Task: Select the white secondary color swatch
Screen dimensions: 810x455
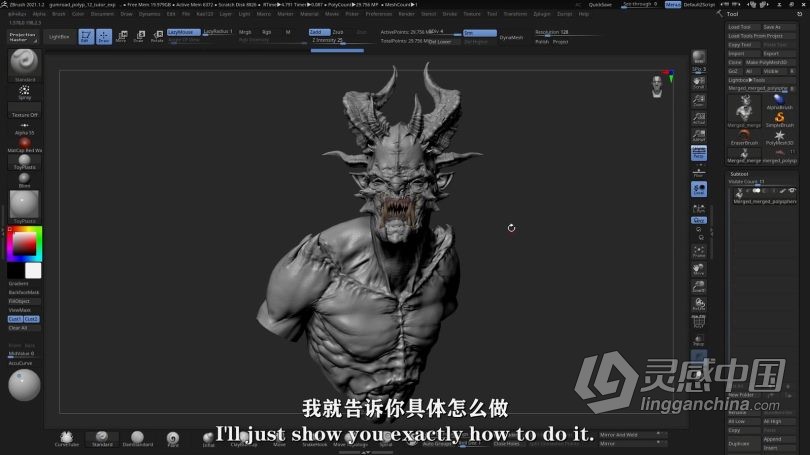Action: tap(33, 271)
